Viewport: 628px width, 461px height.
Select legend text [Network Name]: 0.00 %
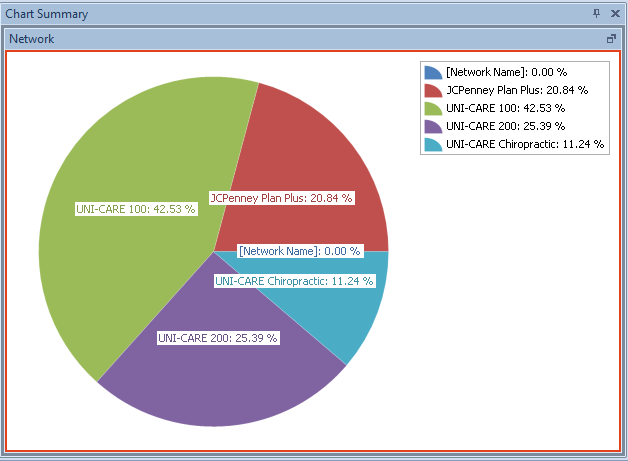pyautogui.click(x=507, y=72)
